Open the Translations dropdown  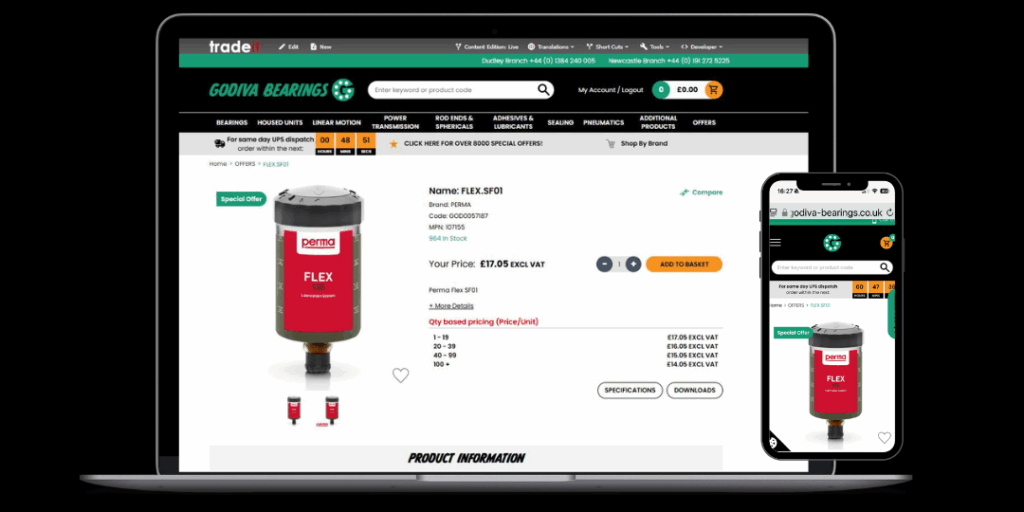(x=551, y=47)
